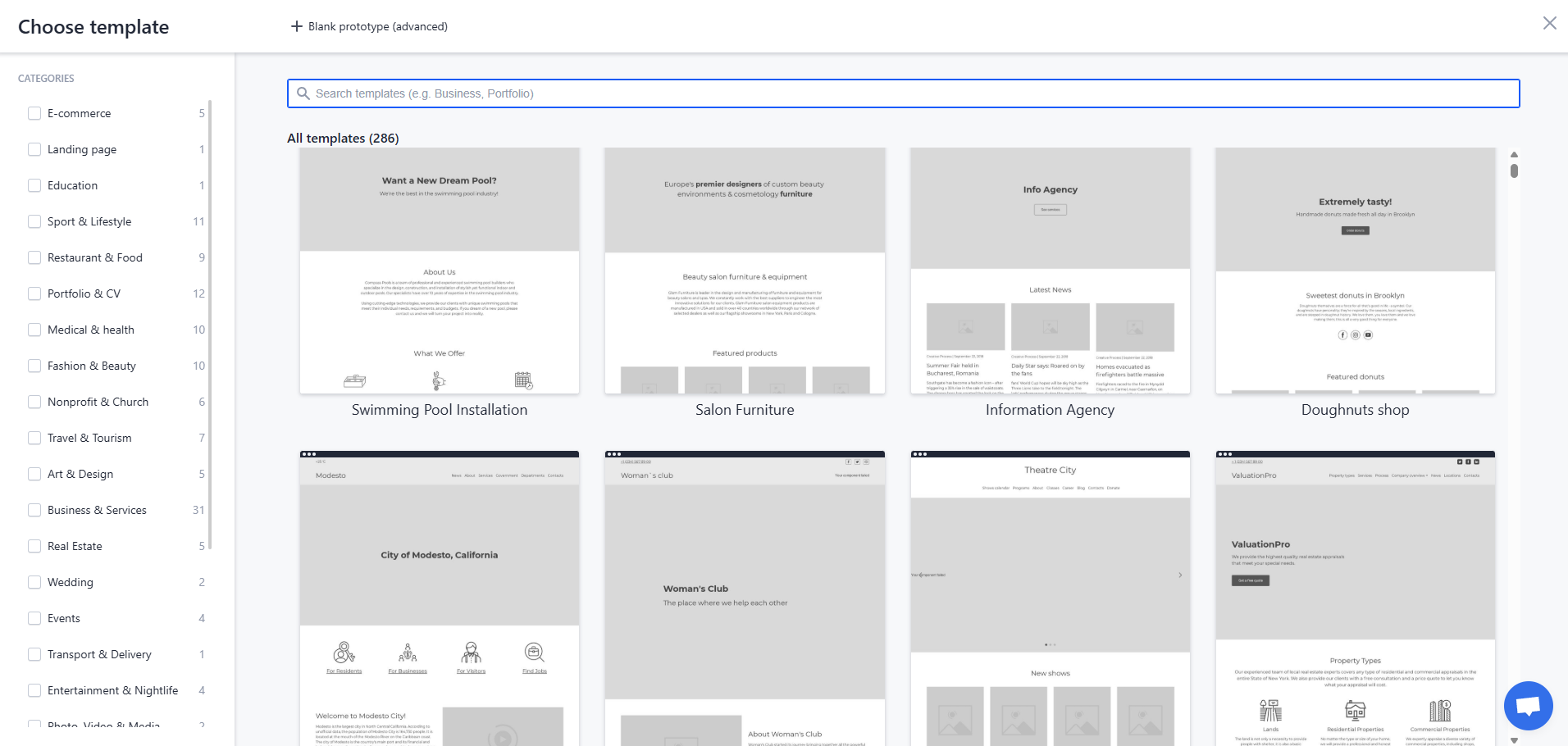The width and height of the screenshot is (1568, 746).
Task: Click Swimming Pool Installation title text
Action: 440,410
